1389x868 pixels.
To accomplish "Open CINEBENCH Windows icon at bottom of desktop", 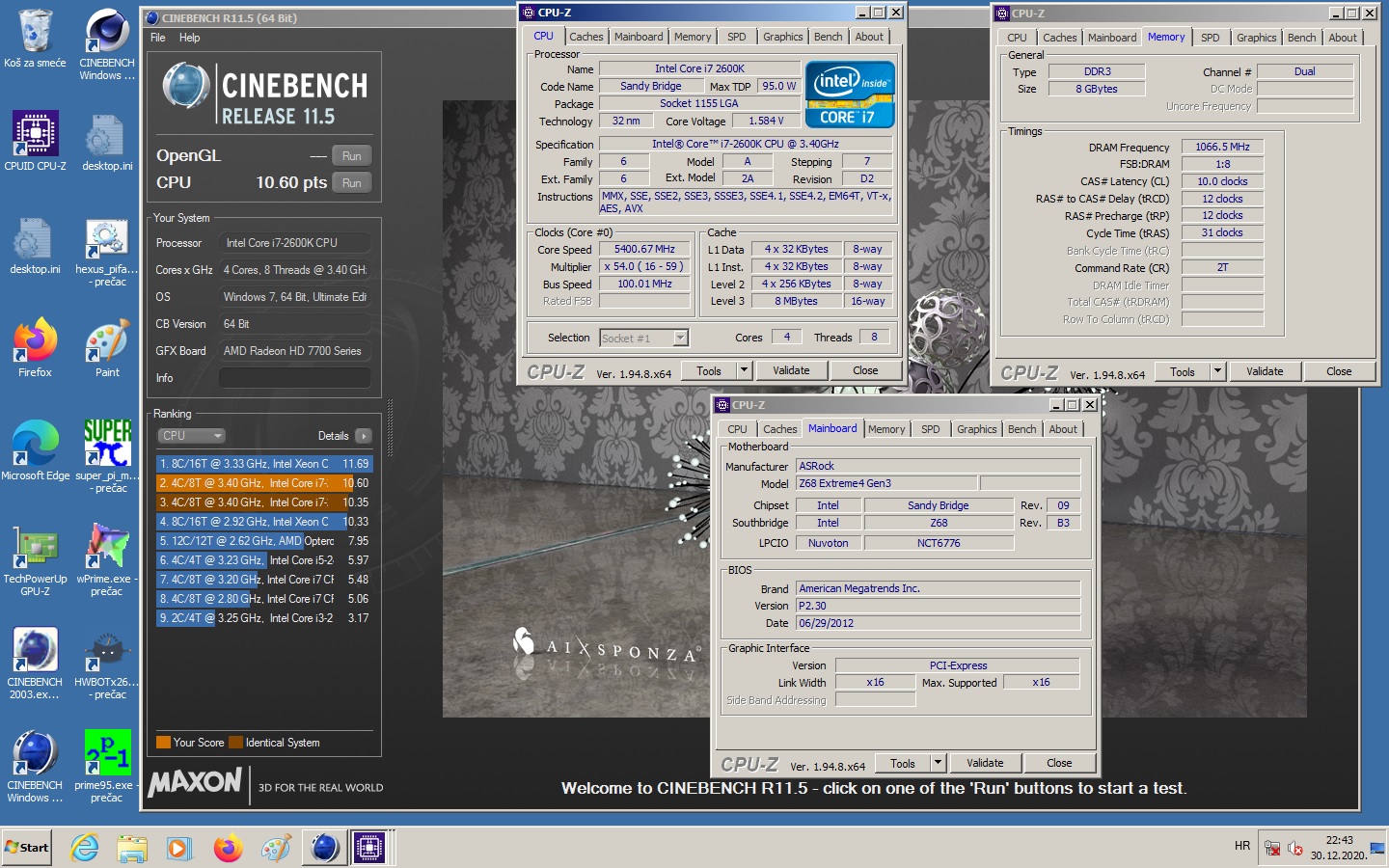I will [x=35, y=766].
